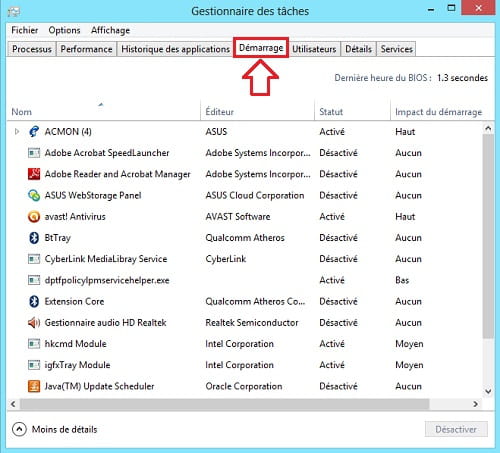Expand the ACMON (4) group
Image resolution: width=500 pixels, height=453 pixels.
[x=17, y=132]
